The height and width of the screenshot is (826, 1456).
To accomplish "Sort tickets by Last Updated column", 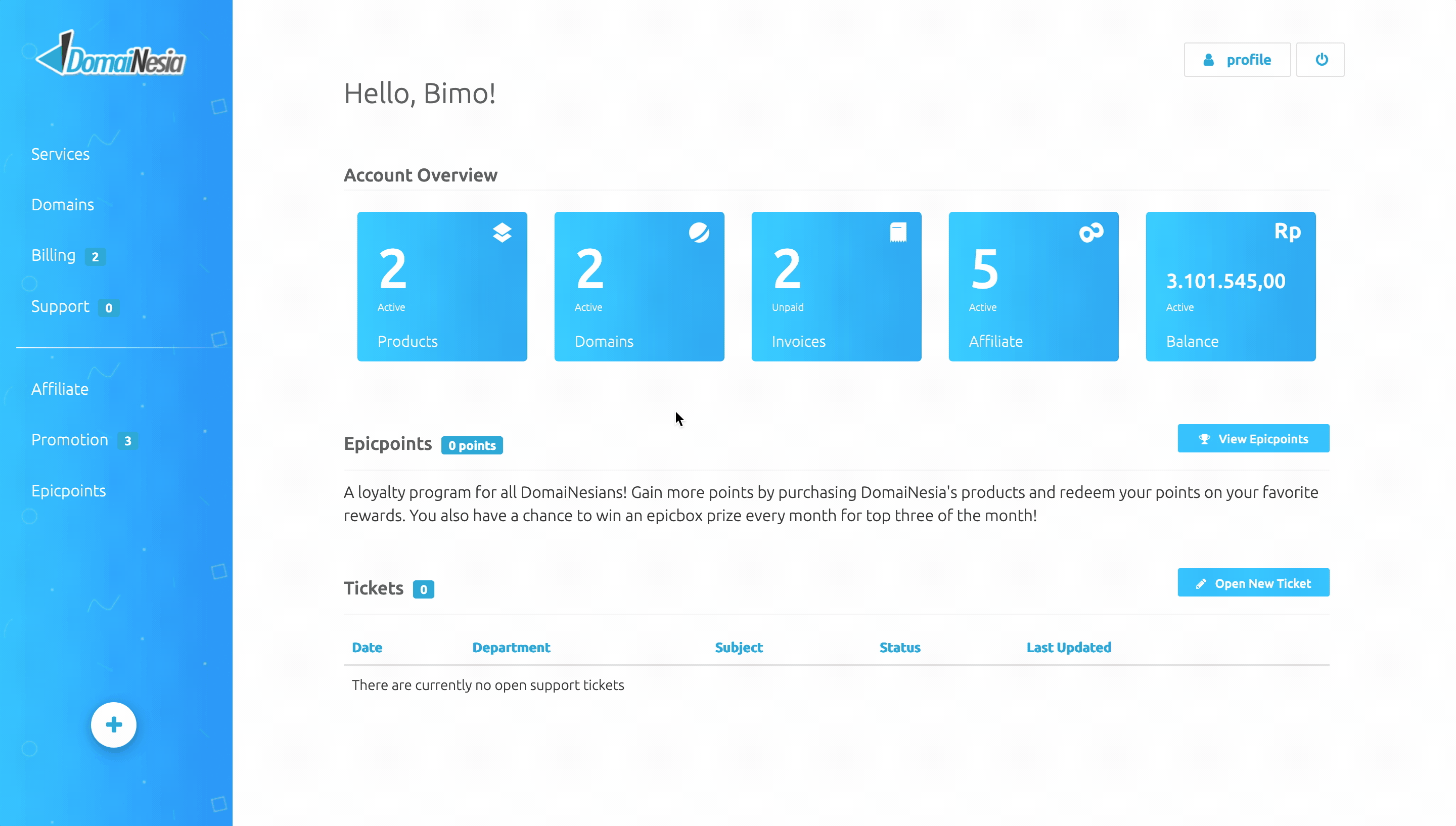I will click(1069, 647).
